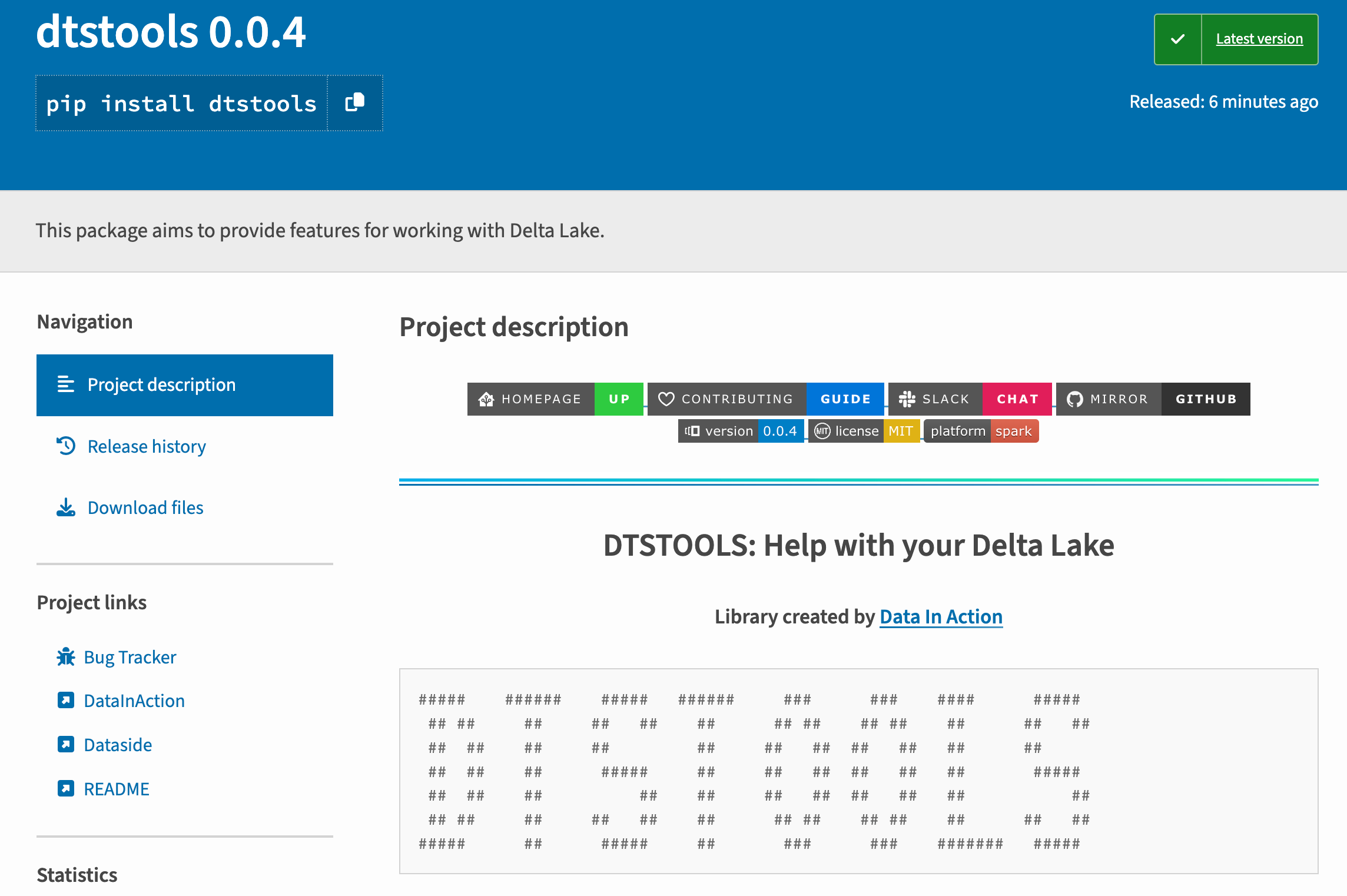Open Download files navigation tab
Screen dimensions: 1347x896
(145, 508)
